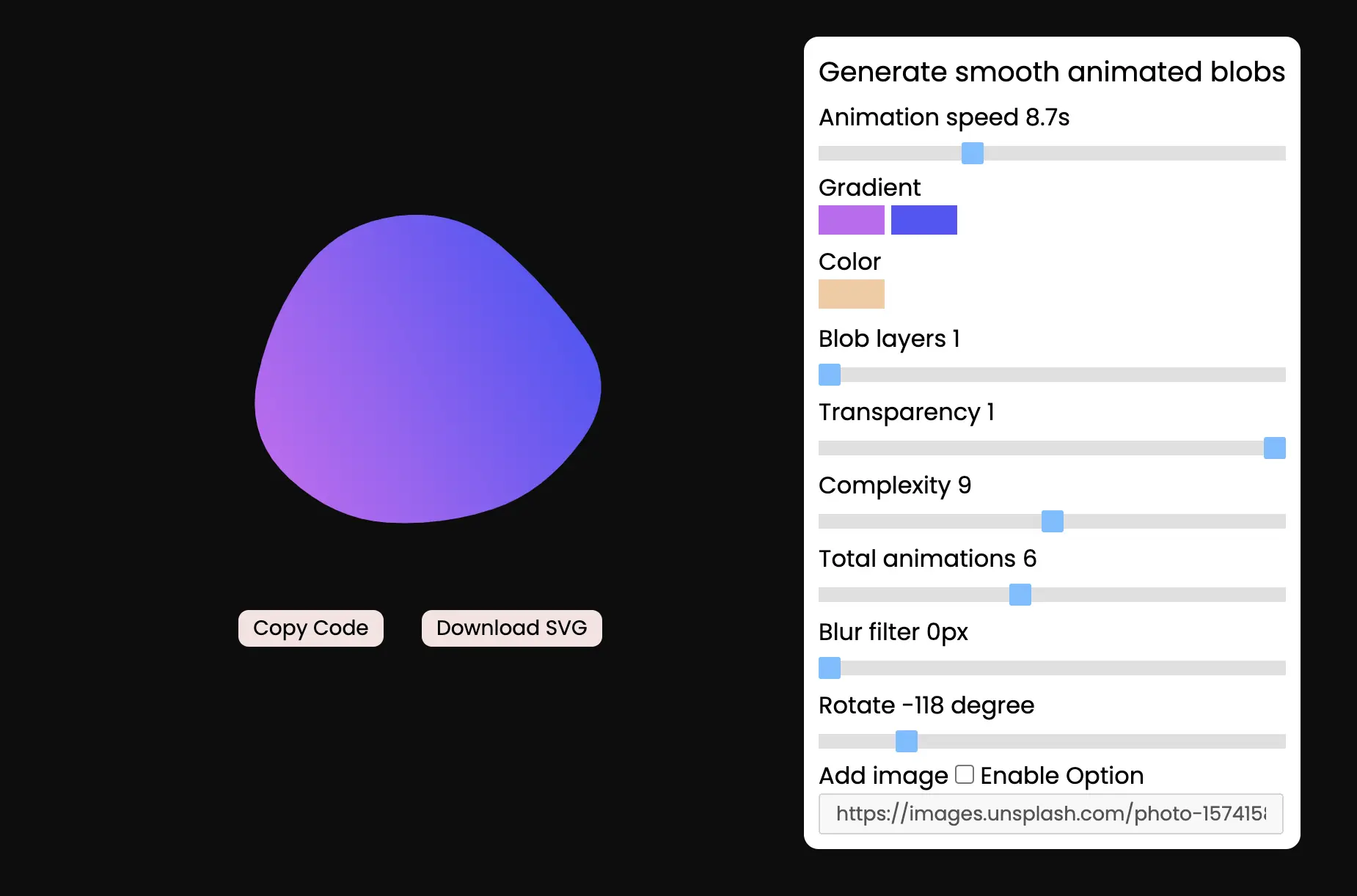The height and width of the screenshot is (896, 1357).
Task: Select the Rotate slider thumb
Action: (x=906, y=741)
